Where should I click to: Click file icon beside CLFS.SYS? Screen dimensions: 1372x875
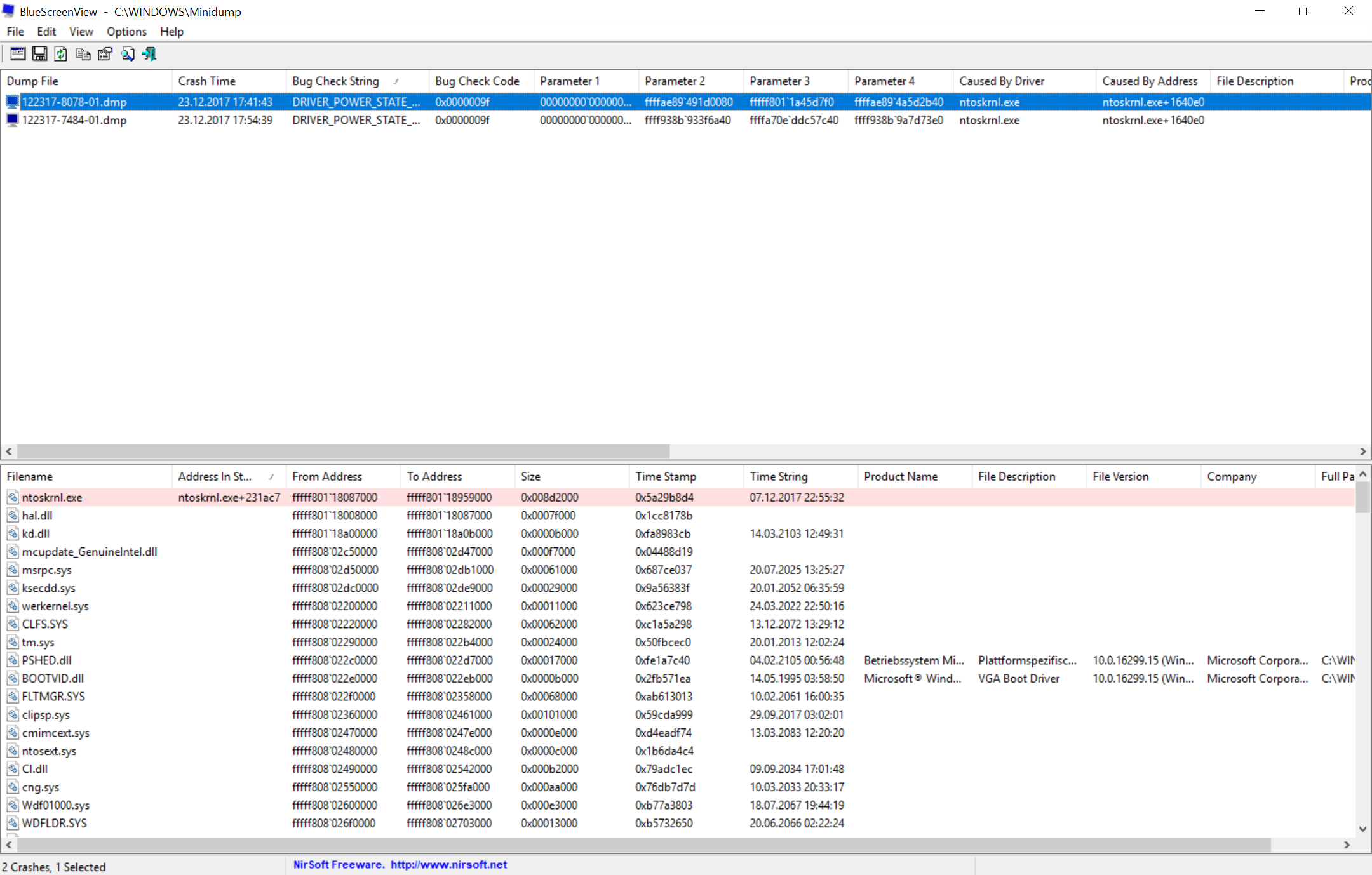pos(13,624)
